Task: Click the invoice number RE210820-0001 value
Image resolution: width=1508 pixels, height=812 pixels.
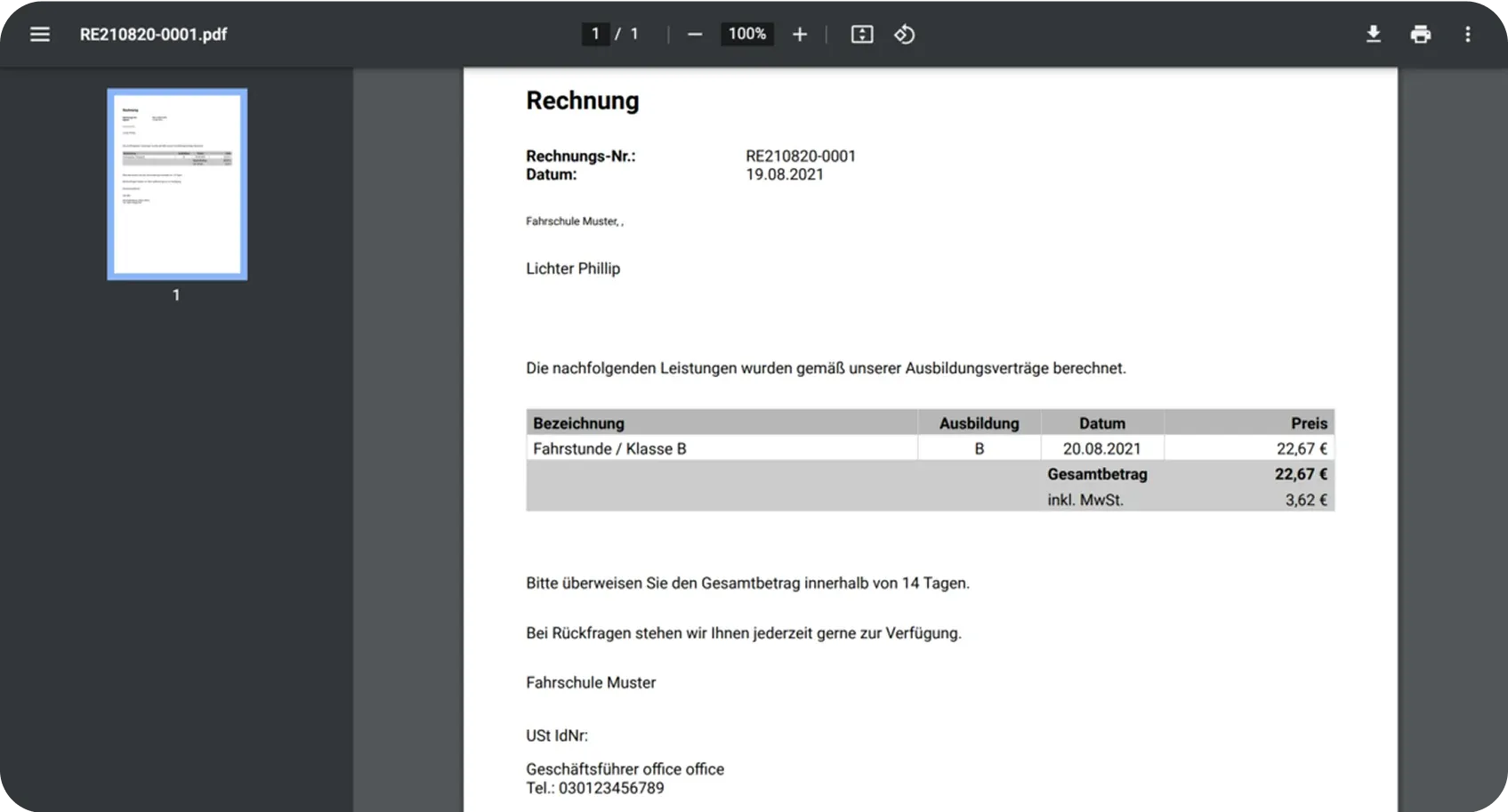Action: (x=800, y=157)
